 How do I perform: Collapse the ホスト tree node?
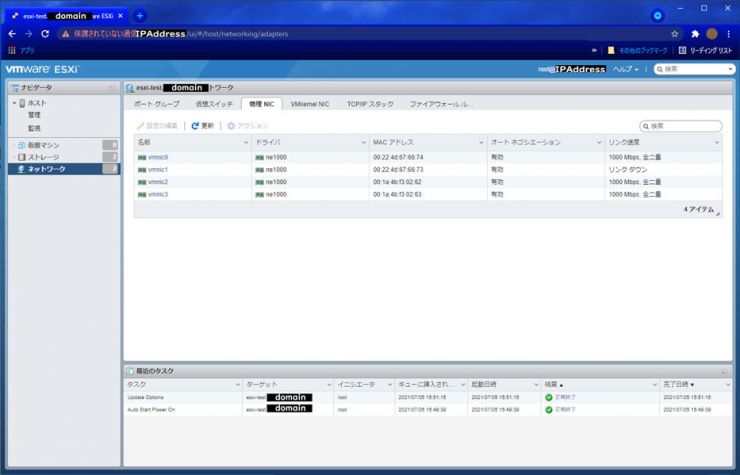[x=14, y=103]
